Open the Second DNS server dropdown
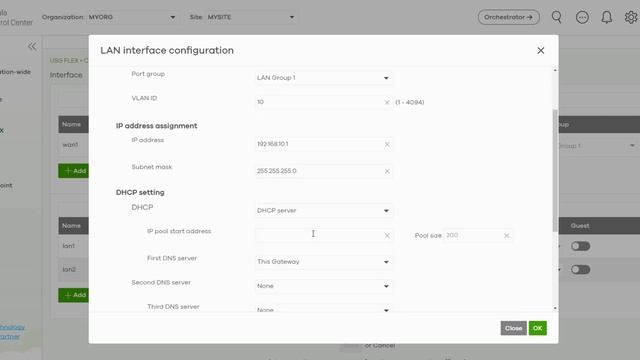640x360 pixels. tap(323, 286)
